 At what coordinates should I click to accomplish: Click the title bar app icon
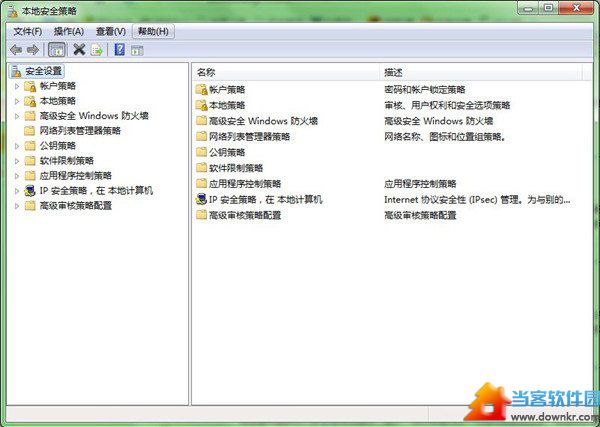pos(13,11)
